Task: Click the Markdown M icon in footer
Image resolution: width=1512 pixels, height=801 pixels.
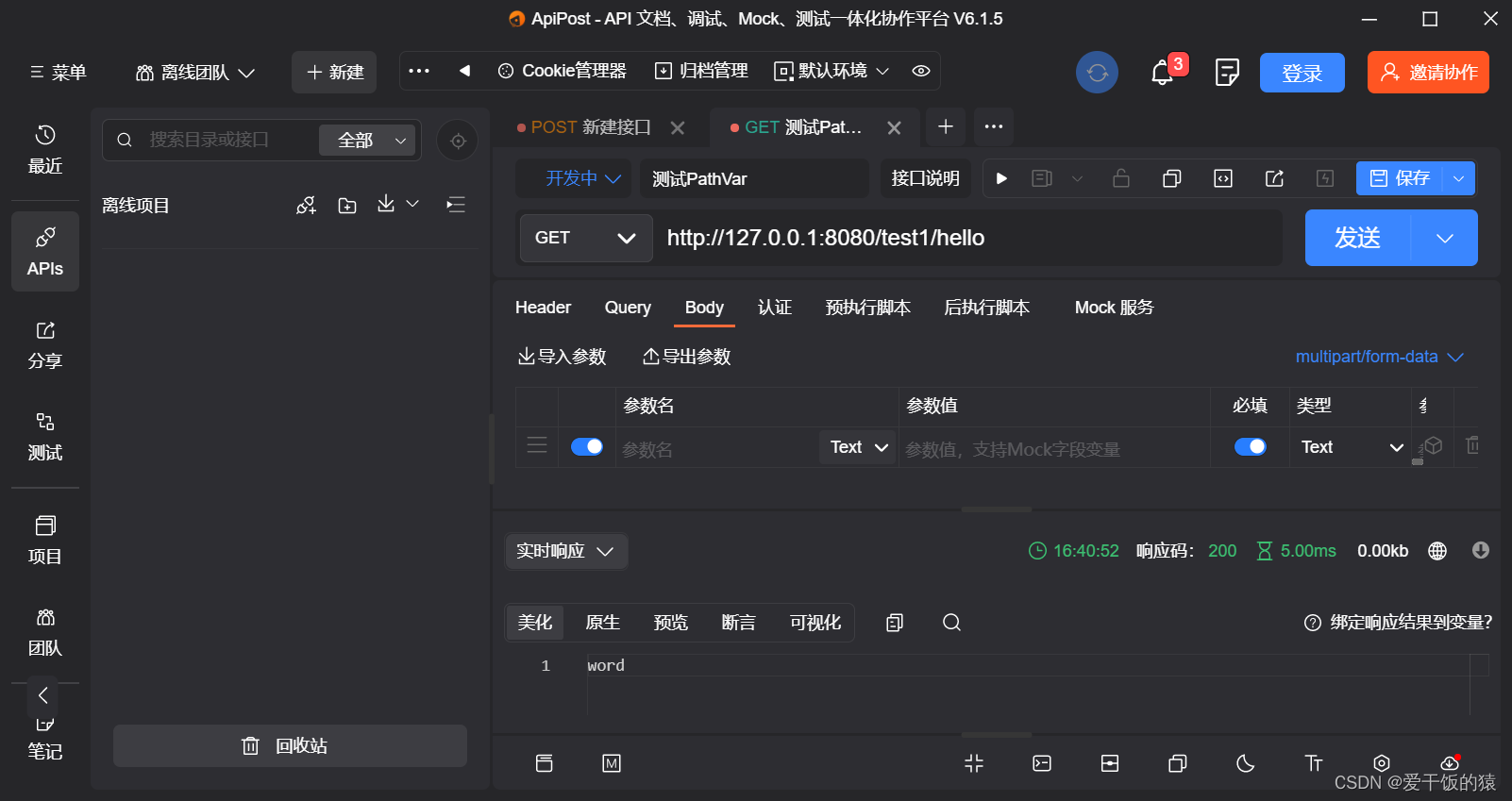Action: 612,763
